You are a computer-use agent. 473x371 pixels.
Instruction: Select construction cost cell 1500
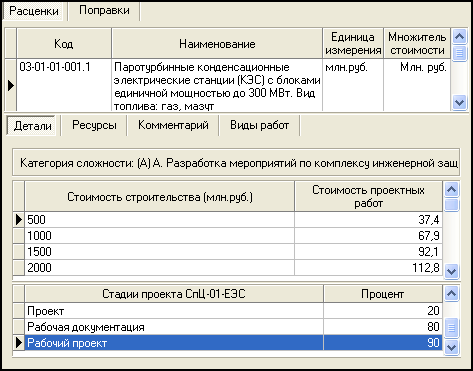pyautogui.click(x=160, y=252)
